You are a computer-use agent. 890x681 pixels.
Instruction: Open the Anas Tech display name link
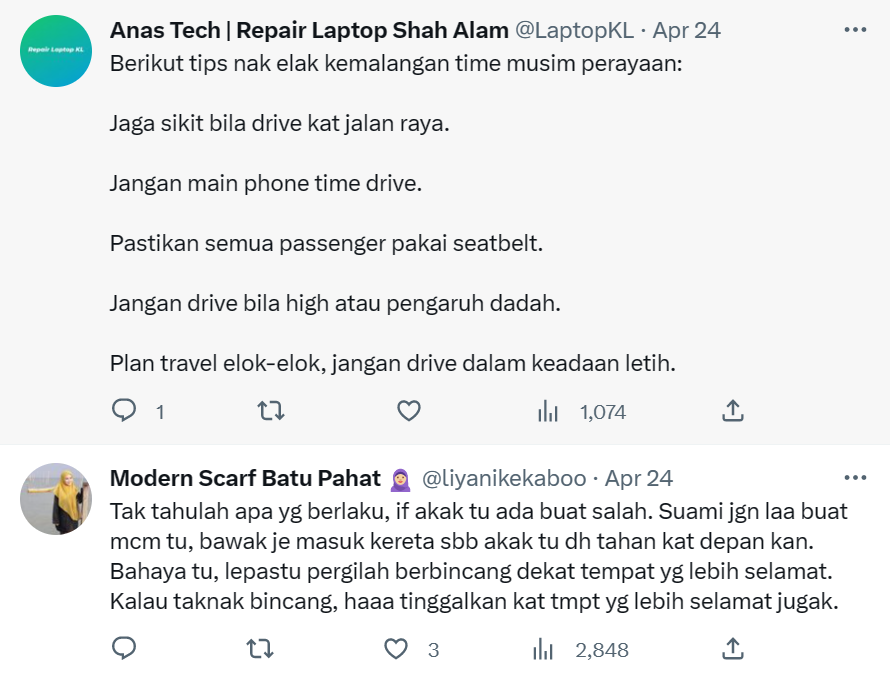[x=308, y=30]
